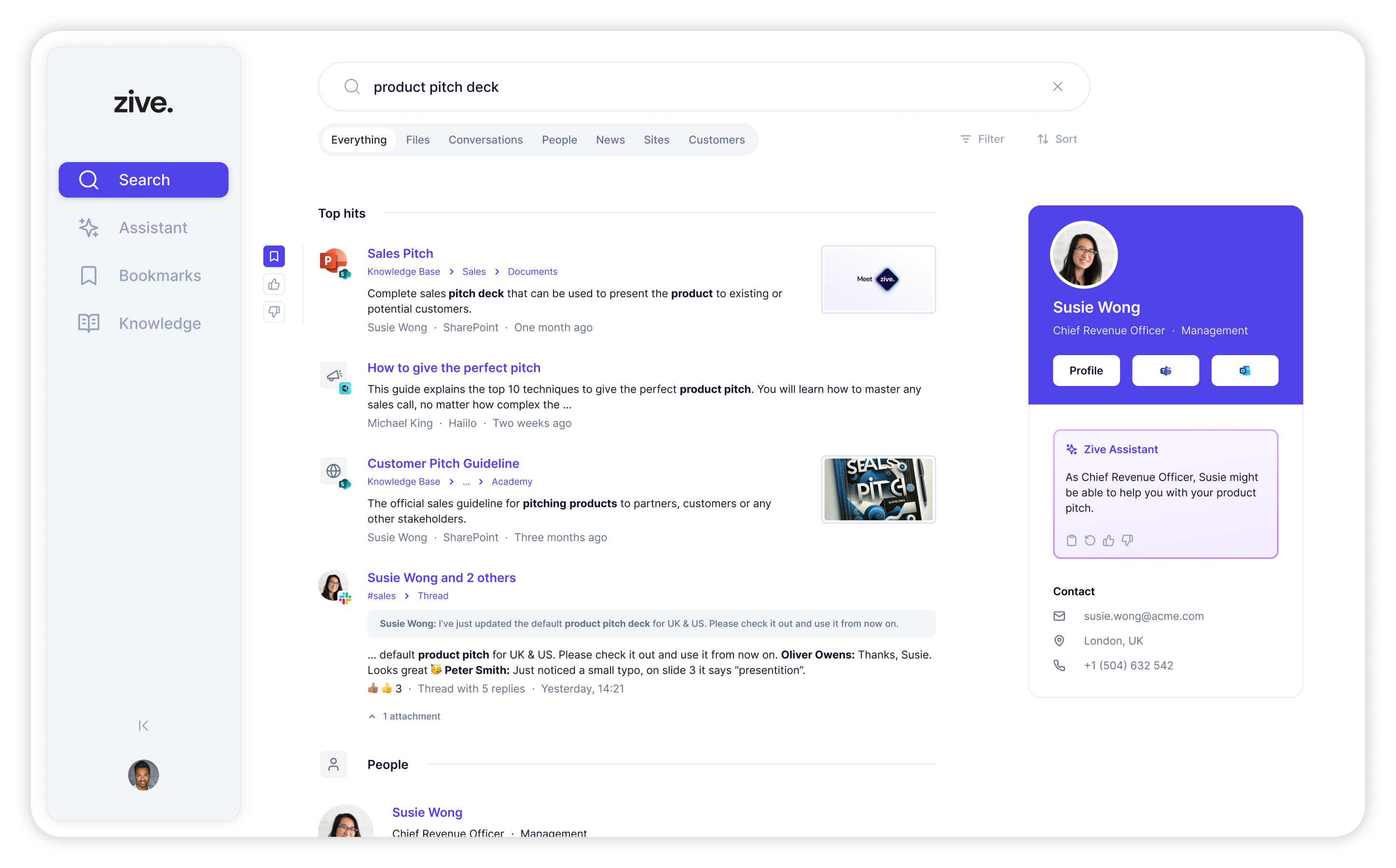Screen dimensions: 1396x868
Task: Expand the '...' breadcrumb in Customer Pitch Guideline
Action: 466,482
